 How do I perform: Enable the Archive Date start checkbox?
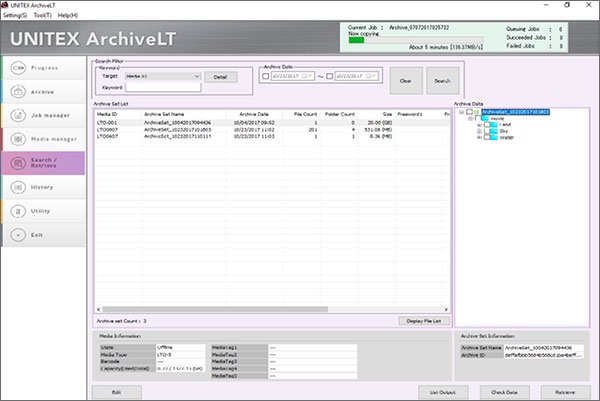[266, 75]
